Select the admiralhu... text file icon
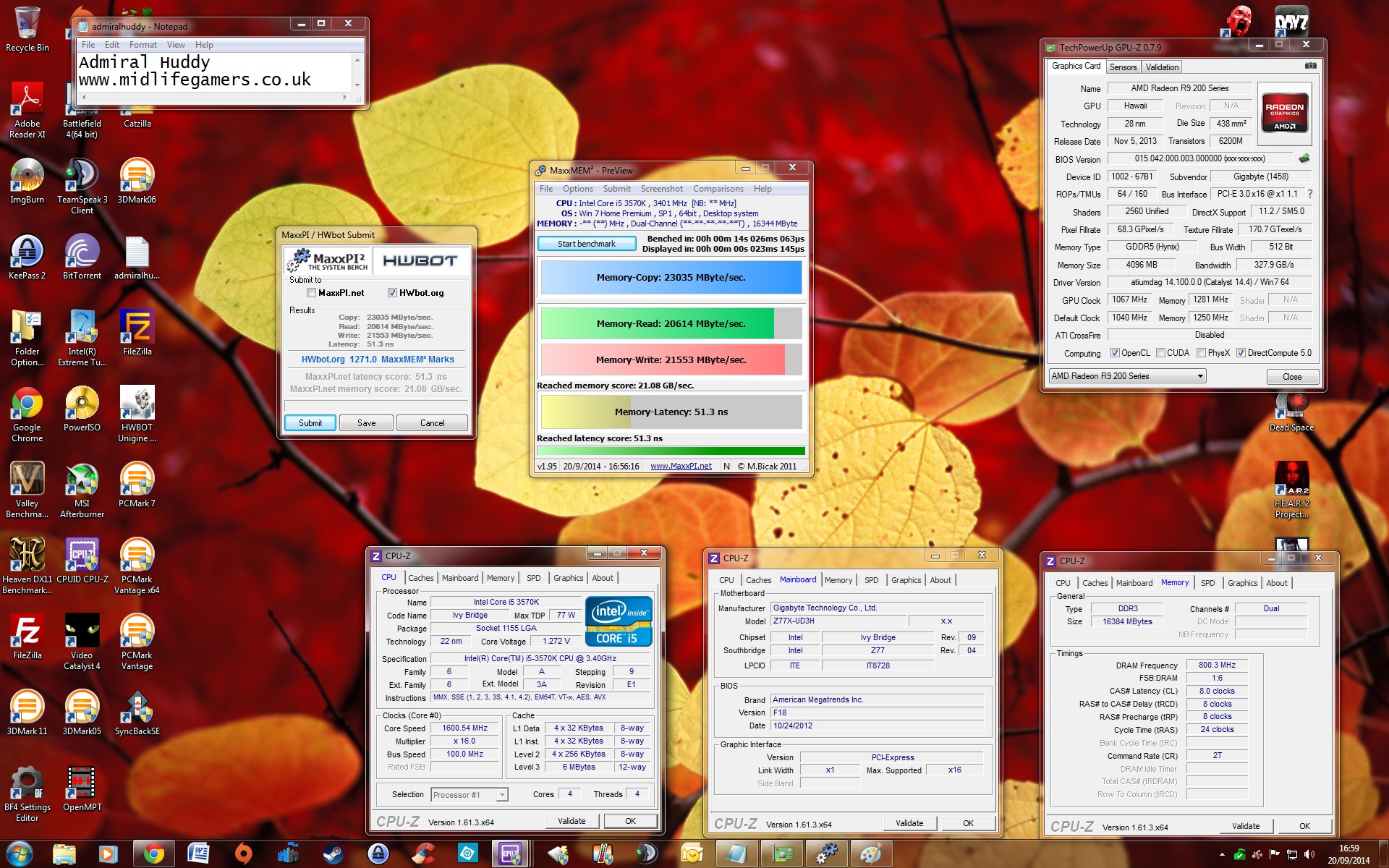This screenshot has width=1389, height=868. pyautogui.click(x=137, y=257)
